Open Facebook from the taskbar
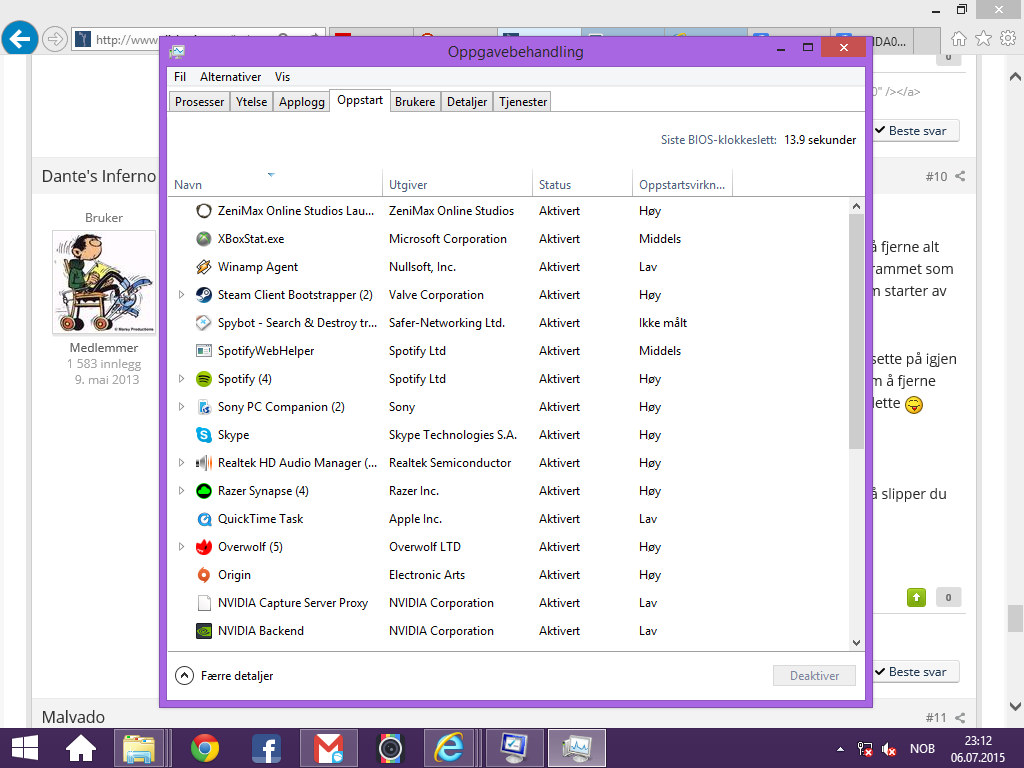Image resolution: width=1024 pixels, height=768 pixels. tap(266, 748)
